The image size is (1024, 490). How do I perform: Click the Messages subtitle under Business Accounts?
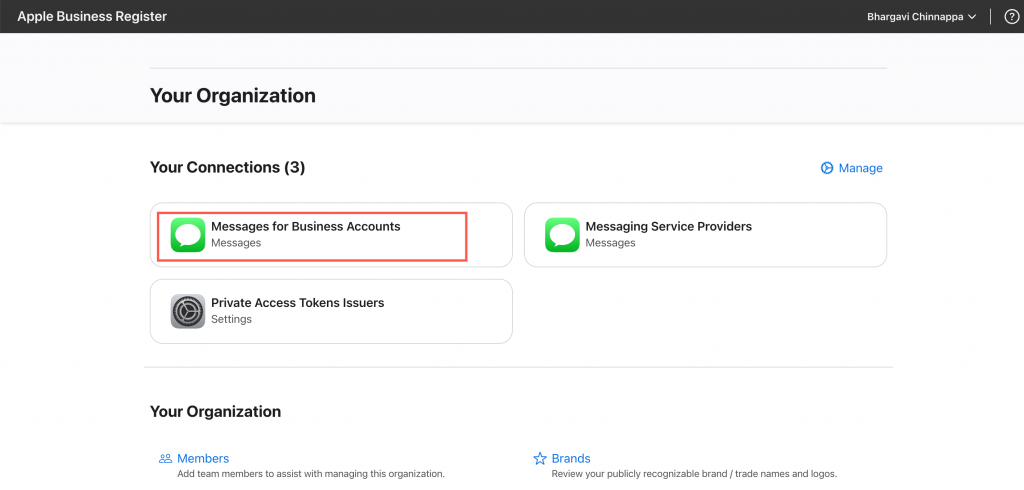point(236,243)
